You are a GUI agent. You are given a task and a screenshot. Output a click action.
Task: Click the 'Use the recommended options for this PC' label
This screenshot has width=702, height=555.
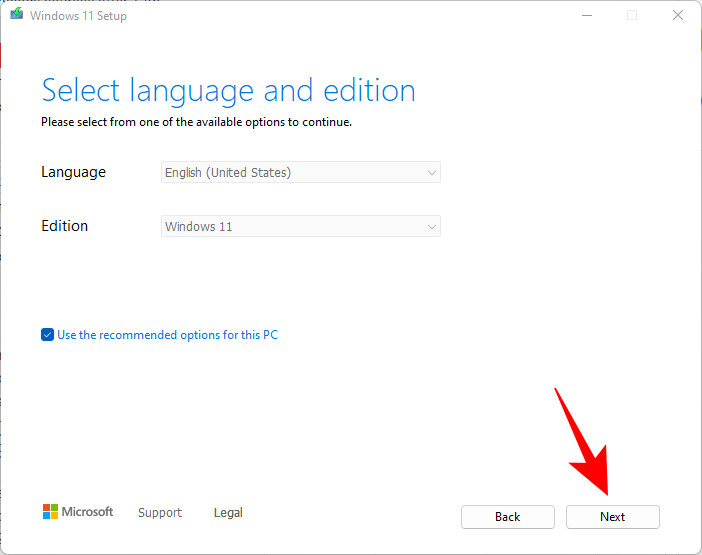[x=167, y=335]
